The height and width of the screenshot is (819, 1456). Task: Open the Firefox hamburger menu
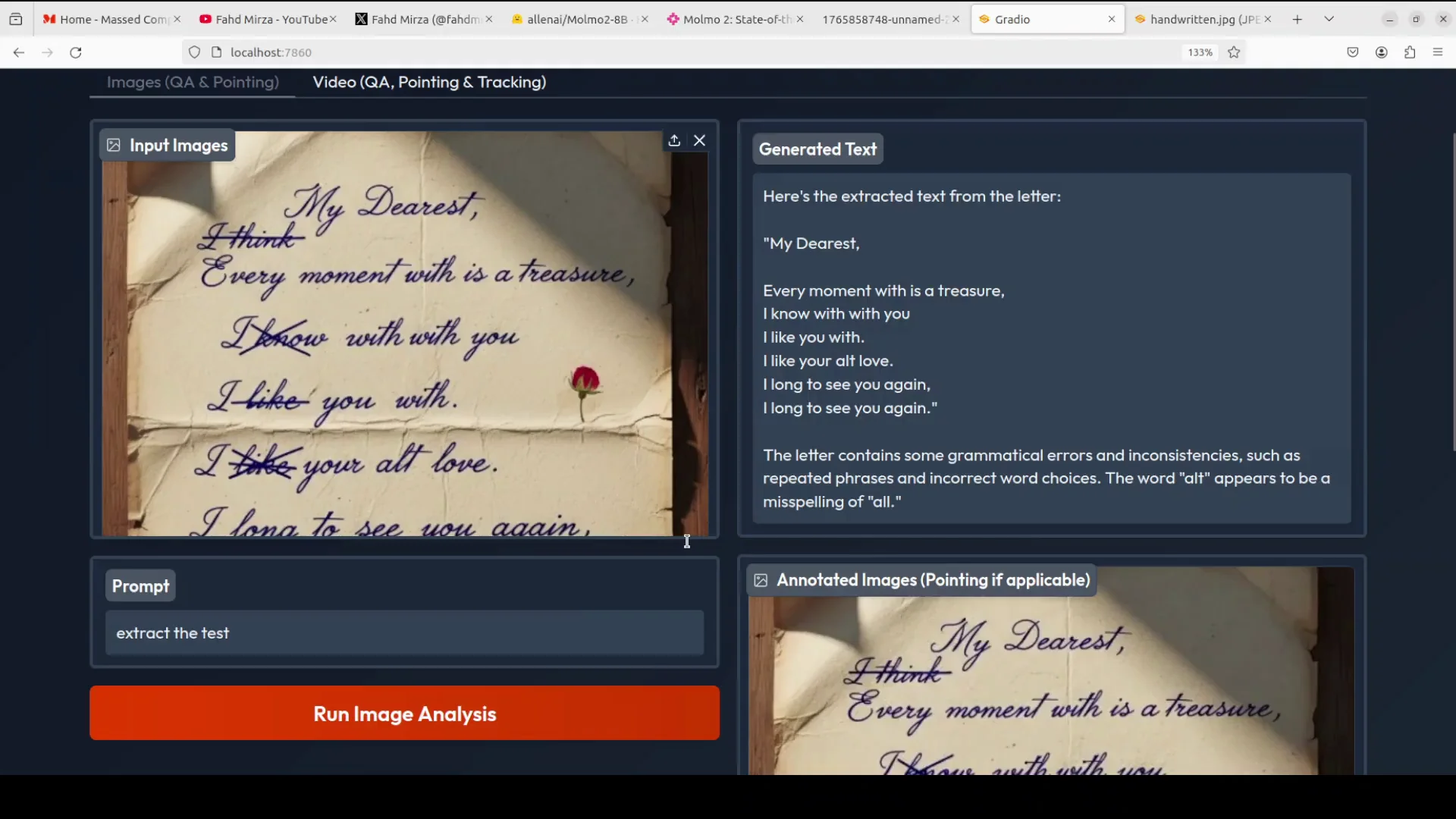pos(1438,52)
